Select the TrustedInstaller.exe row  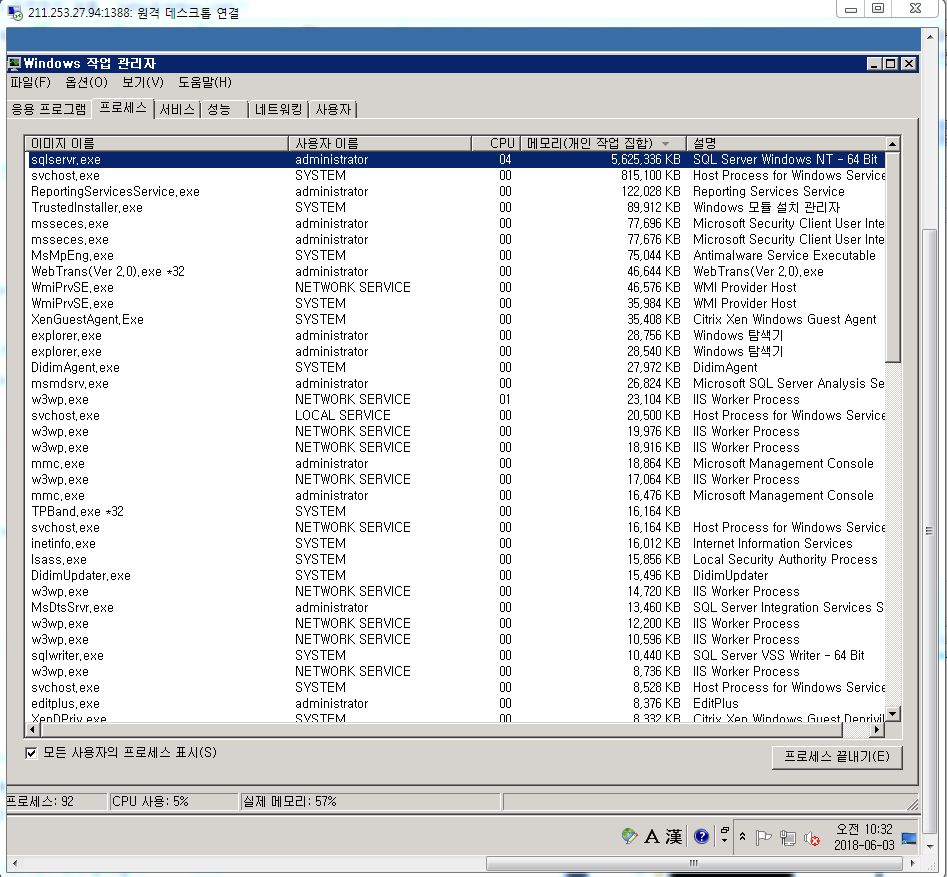click(457, 208)
